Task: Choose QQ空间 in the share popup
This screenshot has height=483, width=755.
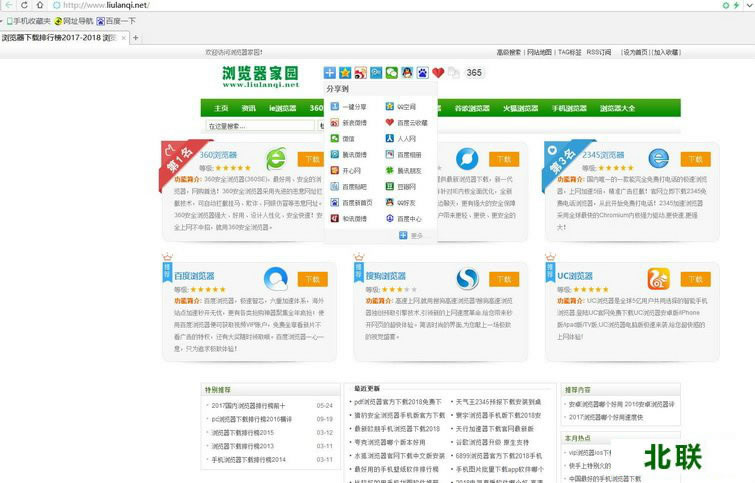Action: (401, 106)
